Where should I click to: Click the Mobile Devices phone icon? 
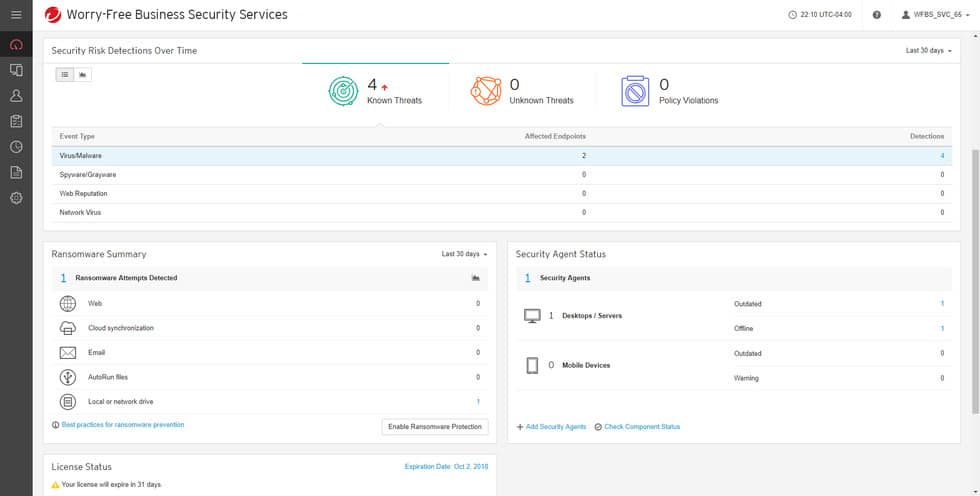click(x=532, y=365)
